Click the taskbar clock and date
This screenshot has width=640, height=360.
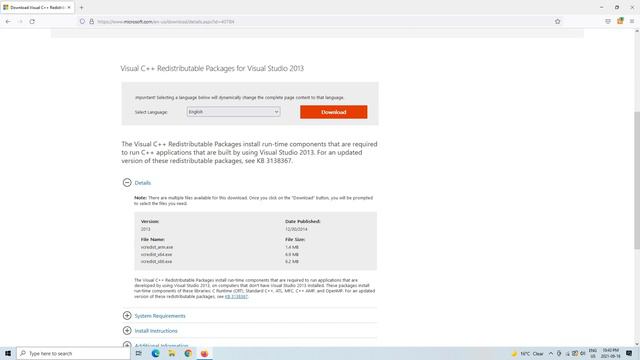611,353
